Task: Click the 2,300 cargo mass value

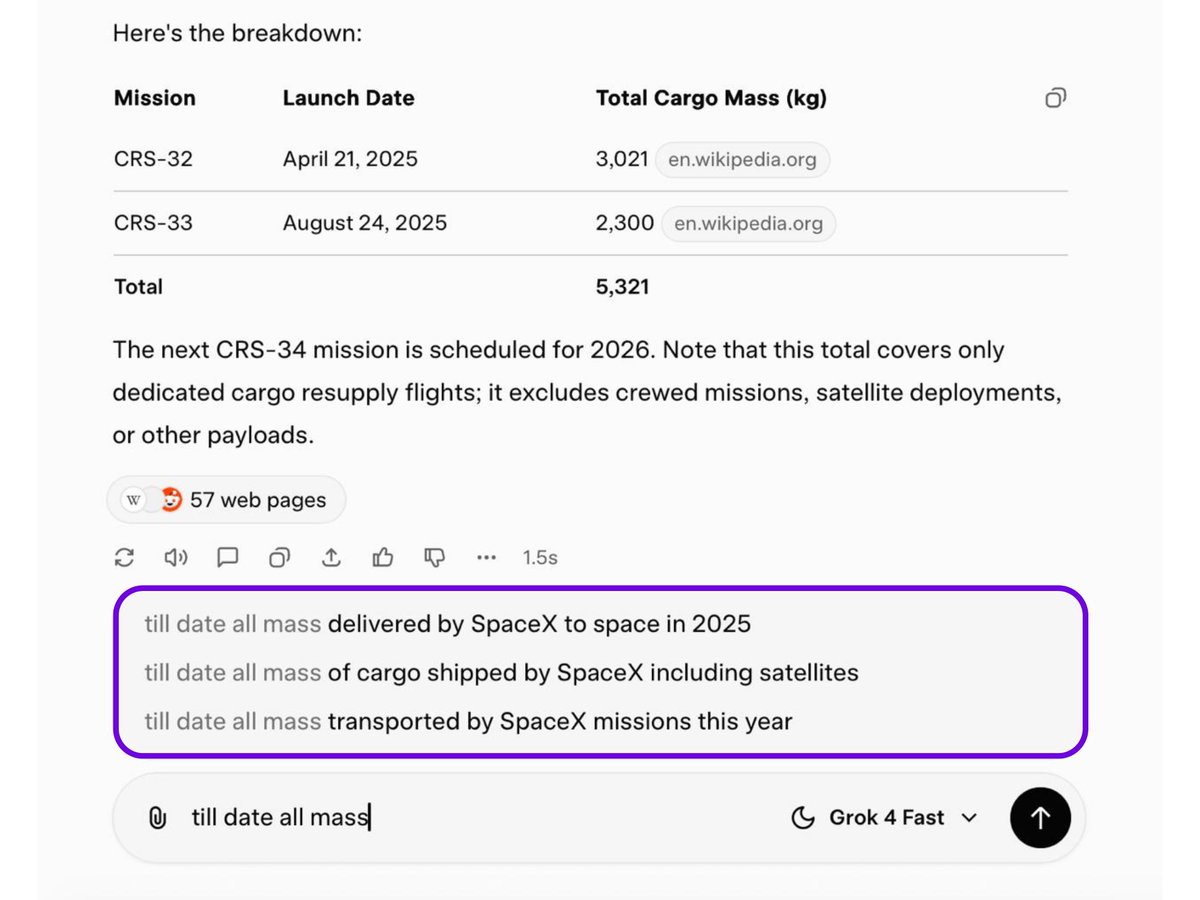Action: pyautogui.click(x=625, y=223)
